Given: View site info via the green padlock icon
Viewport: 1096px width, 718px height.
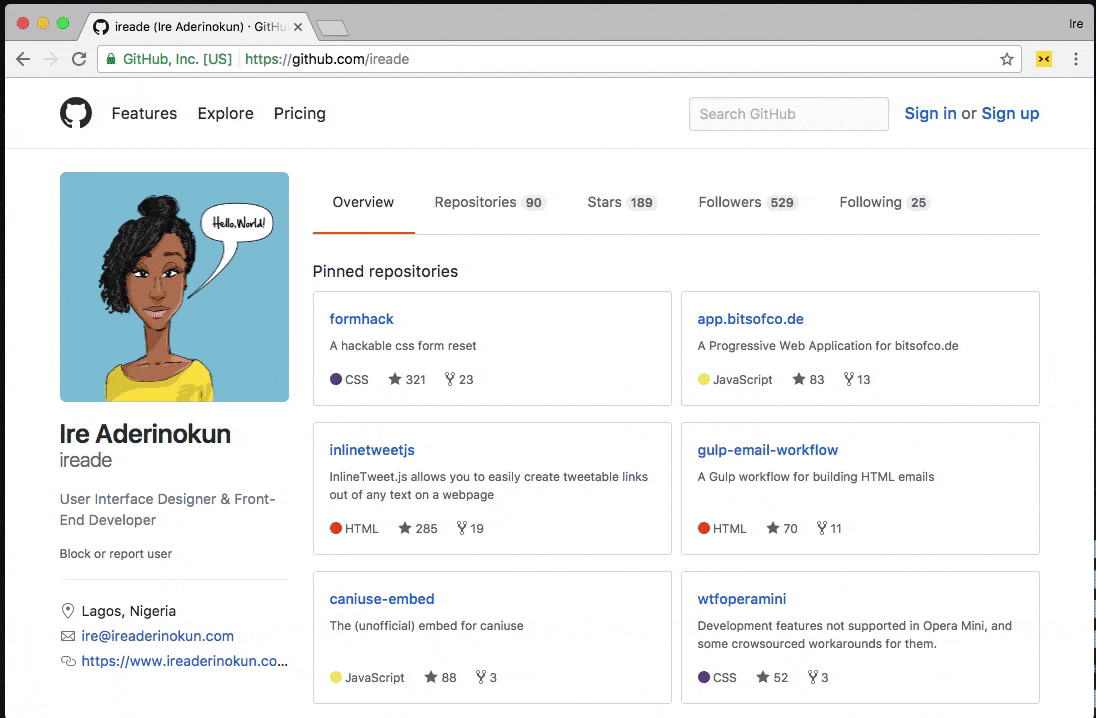Looking at the screenshot, I should pyautogui.click(x=111, y=59).
